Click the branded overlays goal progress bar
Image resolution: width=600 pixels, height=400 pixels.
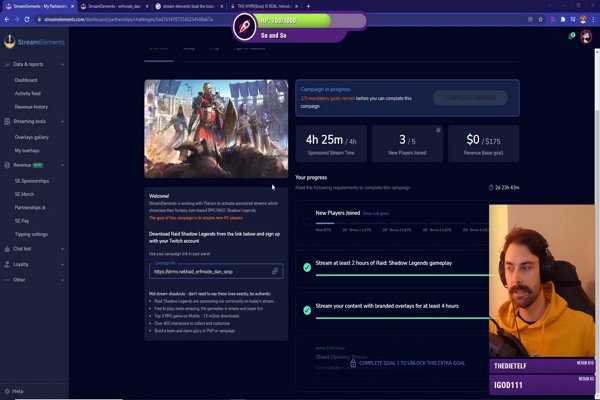pos(403,318)
